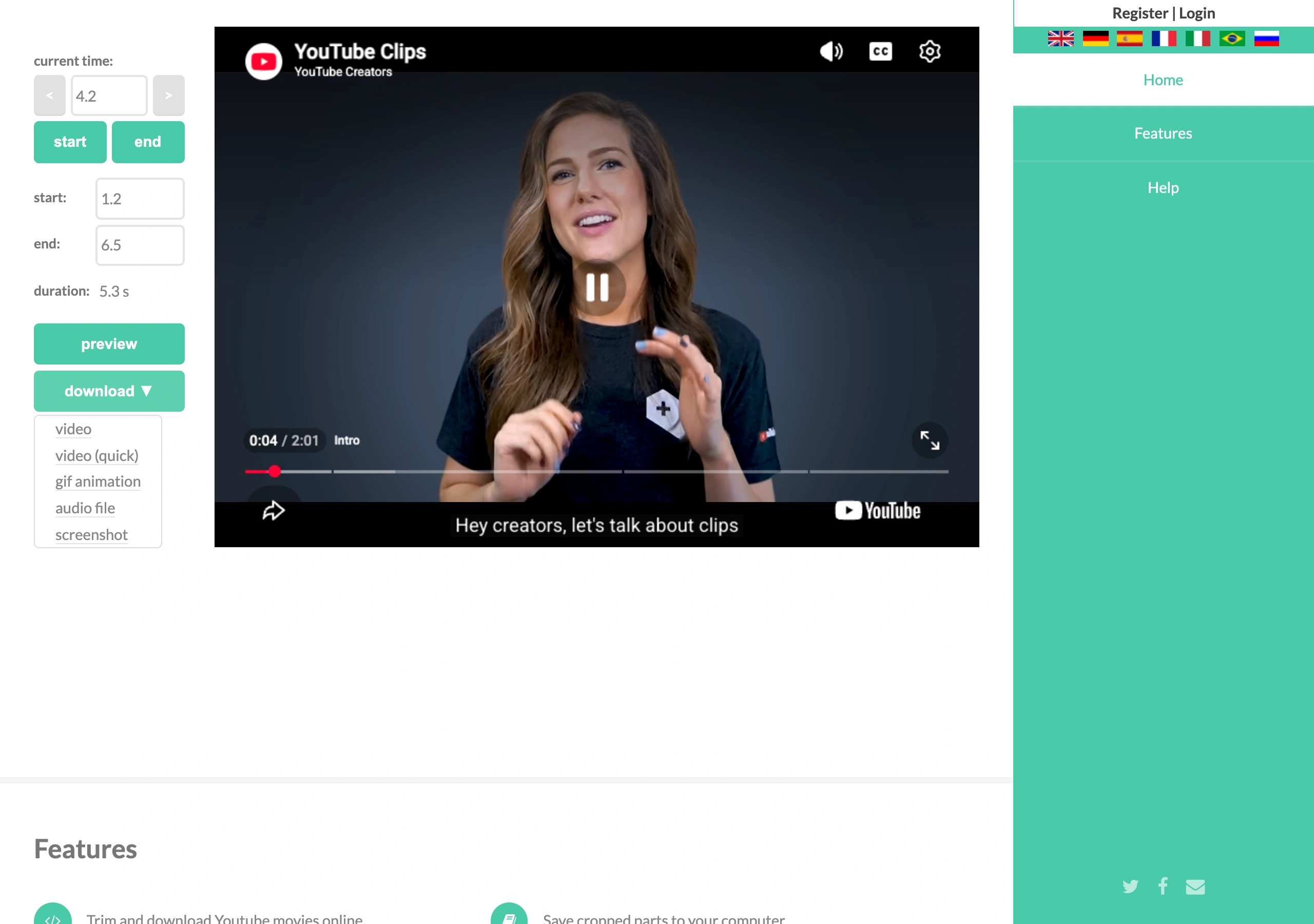Image resolution: width=1314 pixels, height=924 pixels.
Task: Mute the video with the speaker icon
Action: 831,51
